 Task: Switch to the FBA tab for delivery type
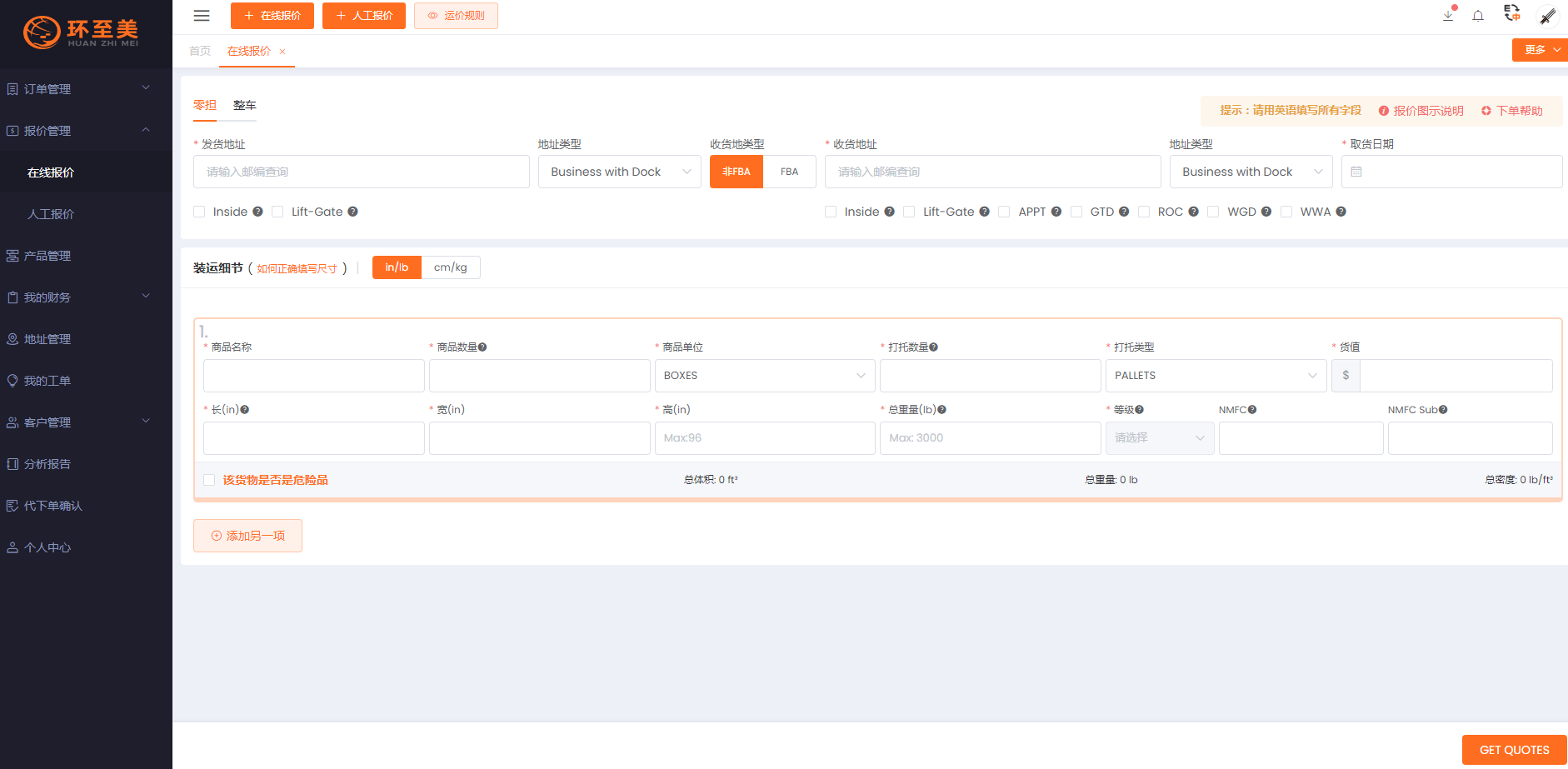[789, 171]
